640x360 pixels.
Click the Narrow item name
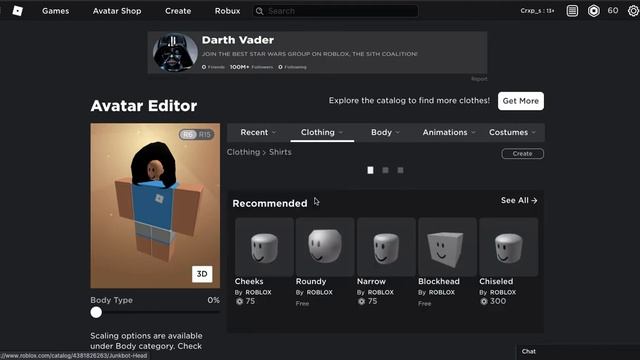pyautogui.click(x=371, y=281)
